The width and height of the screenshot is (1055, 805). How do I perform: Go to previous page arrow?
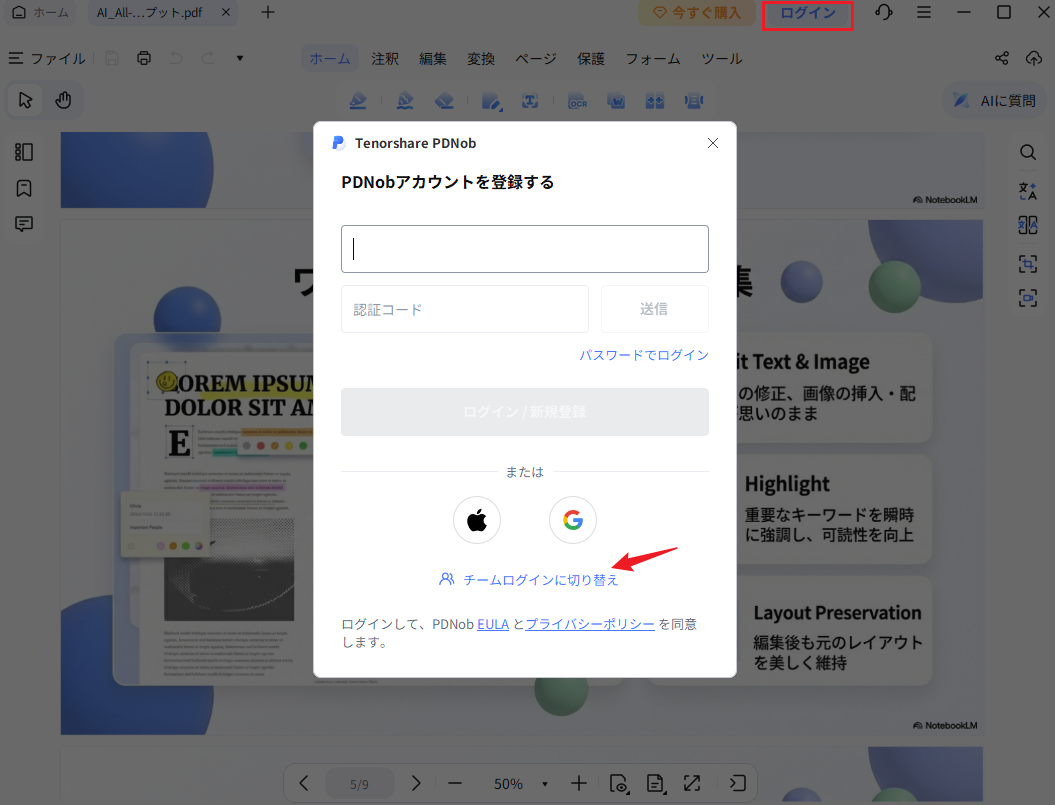(304, 783)
